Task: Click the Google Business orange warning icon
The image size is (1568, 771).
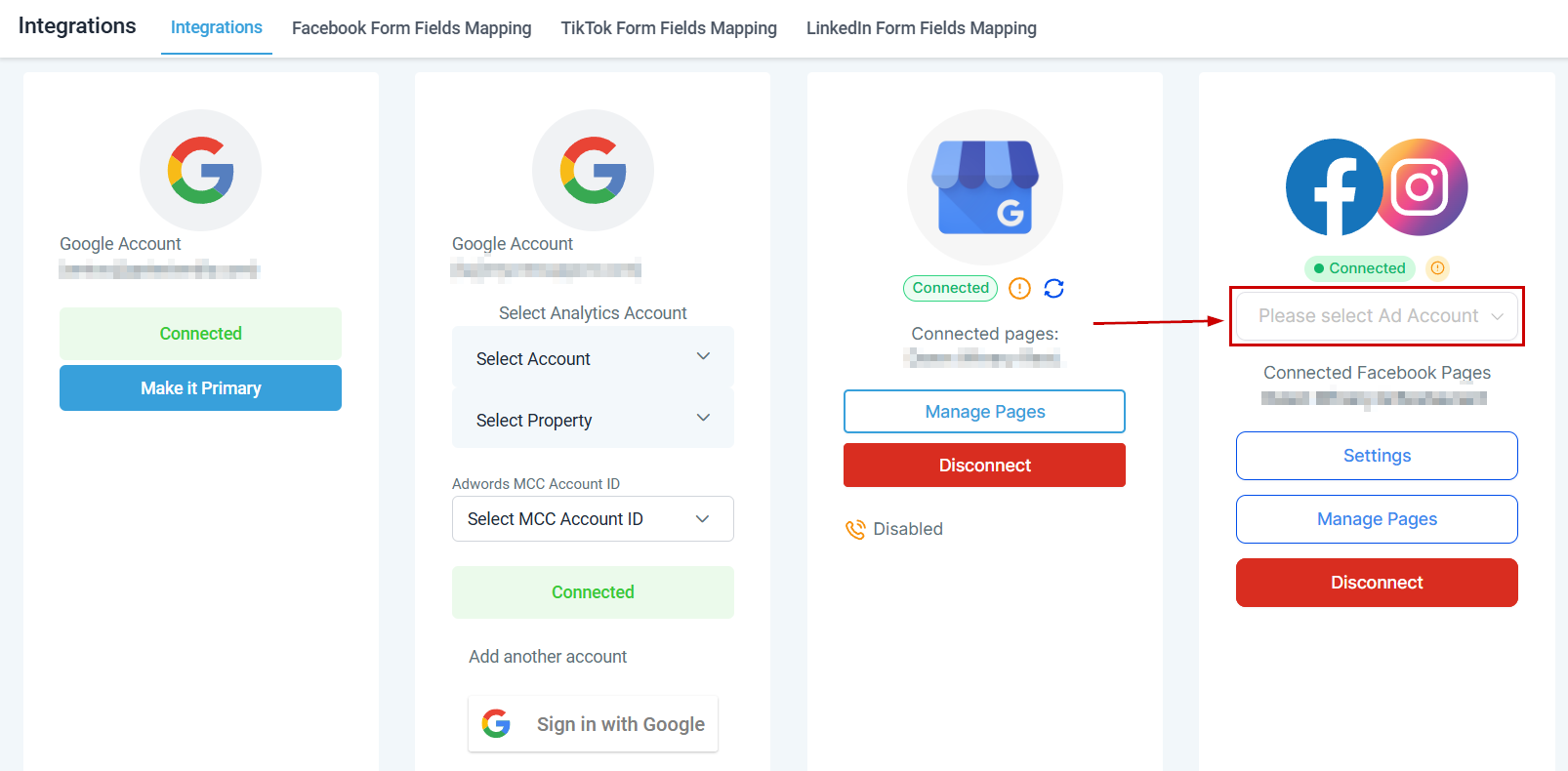Action: [x=1019, y=288]
